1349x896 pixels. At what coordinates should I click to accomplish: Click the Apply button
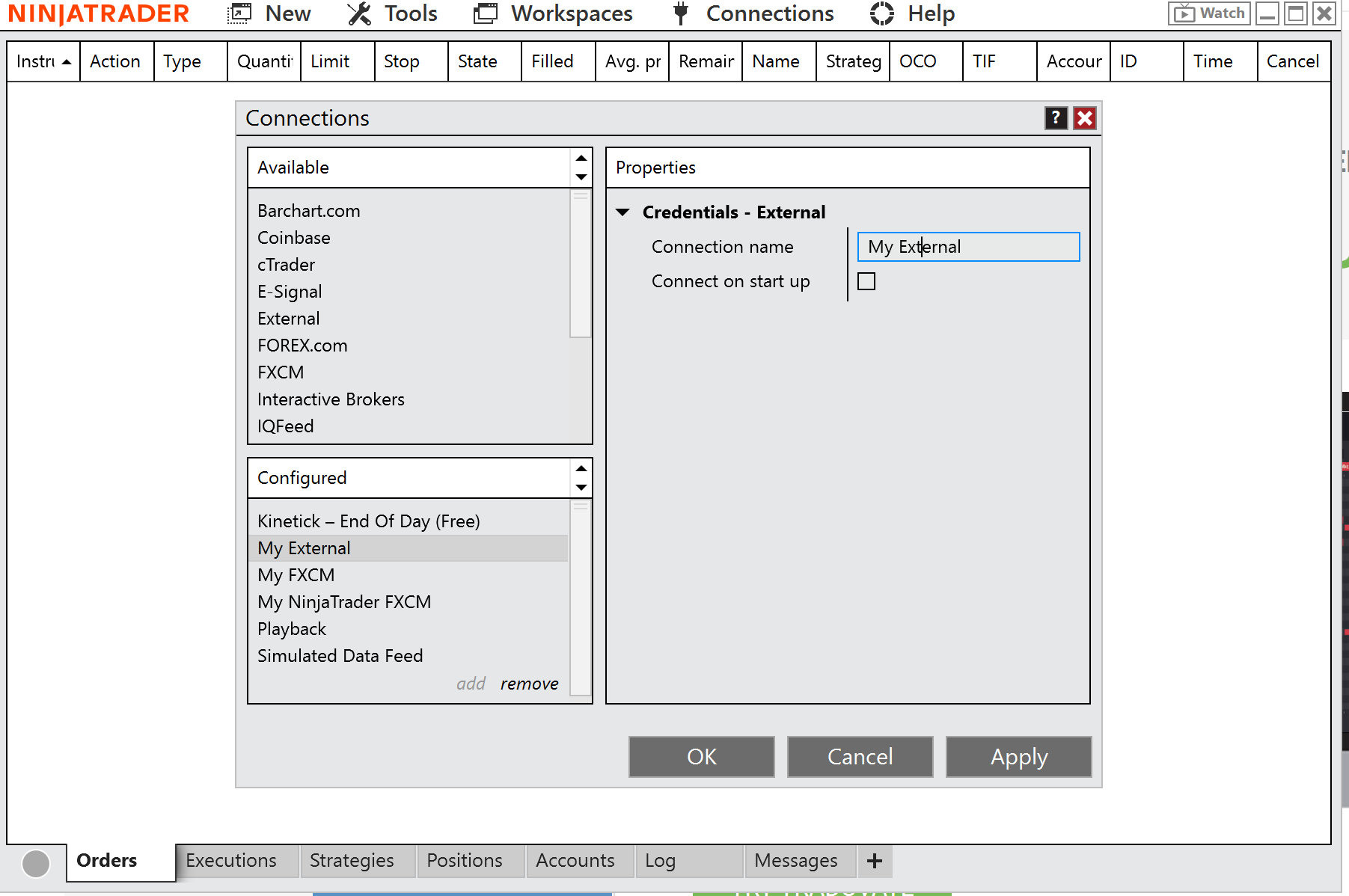pyautogui.click(x=1019, y=757)
